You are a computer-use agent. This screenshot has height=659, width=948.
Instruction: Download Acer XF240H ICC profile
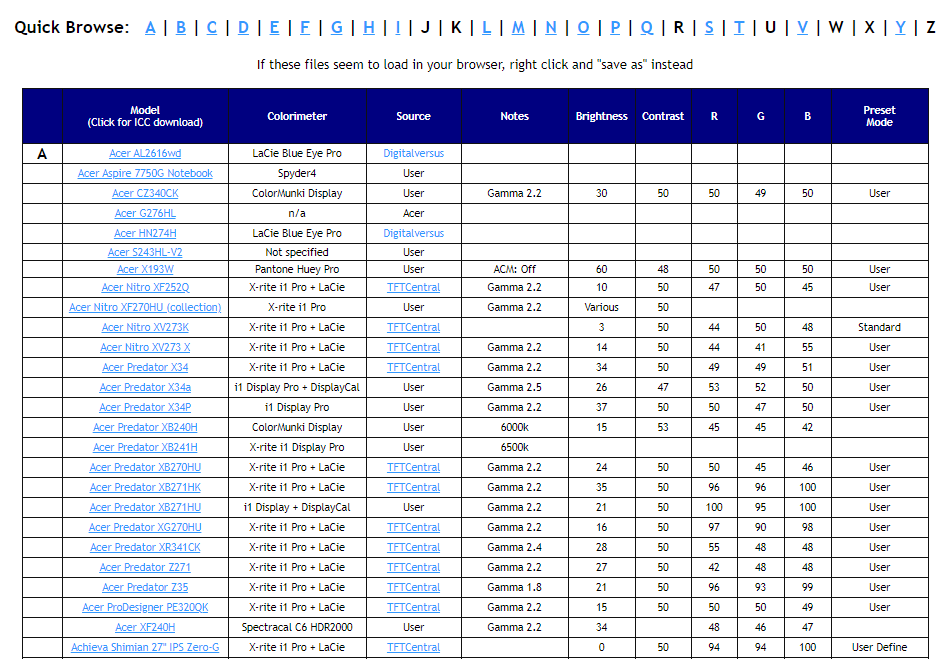[x=145, y=628]
